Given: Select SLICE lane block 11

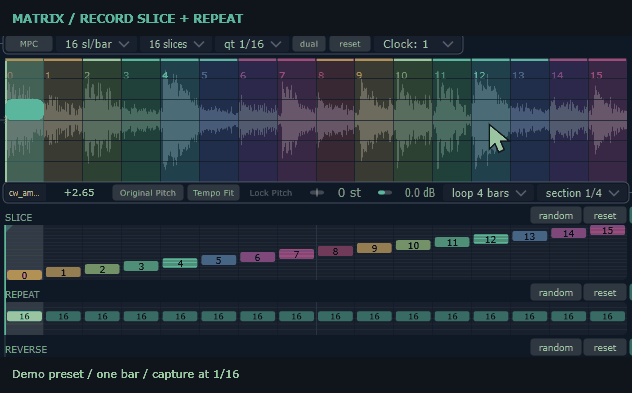Looking at the screenshot, I should [x=452, y=242].
